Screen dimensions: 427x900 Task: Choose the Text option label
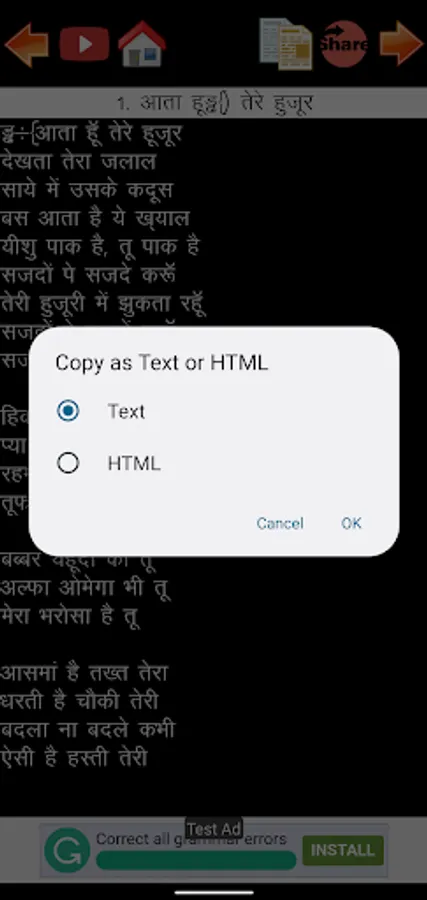pyautogui.click(x=126, y=412)
